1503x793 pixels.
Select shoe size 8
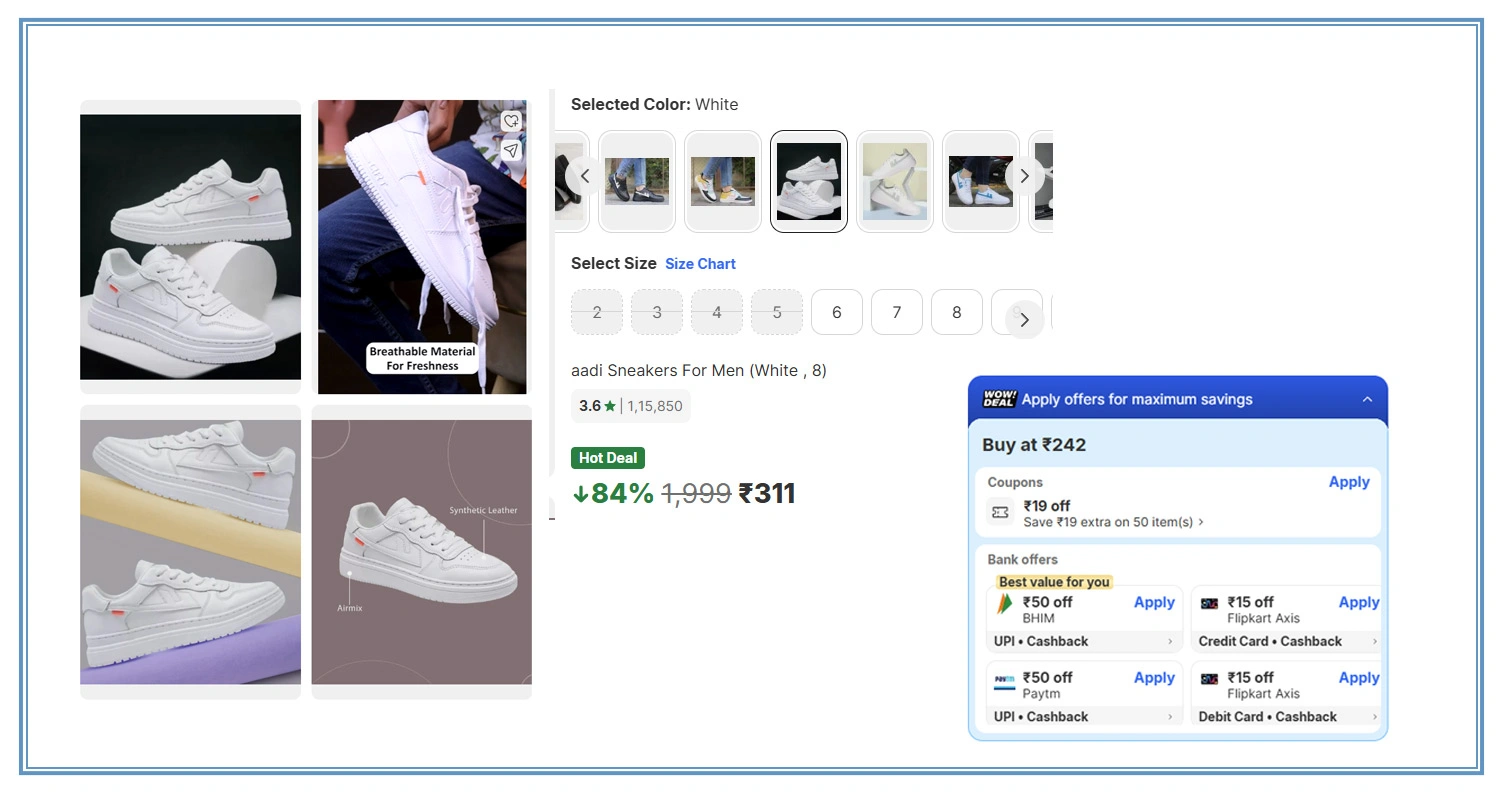coord(956,311)
